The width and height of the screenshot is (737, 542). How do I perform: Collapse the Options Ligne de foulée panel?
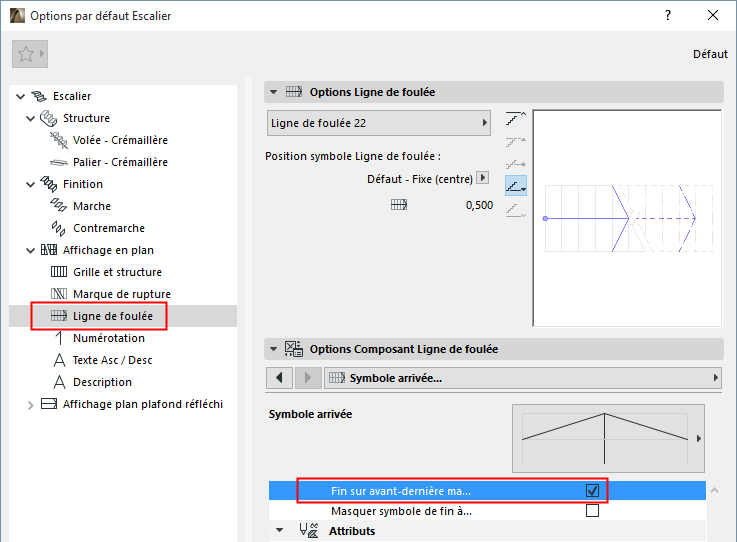pos(274,92)
